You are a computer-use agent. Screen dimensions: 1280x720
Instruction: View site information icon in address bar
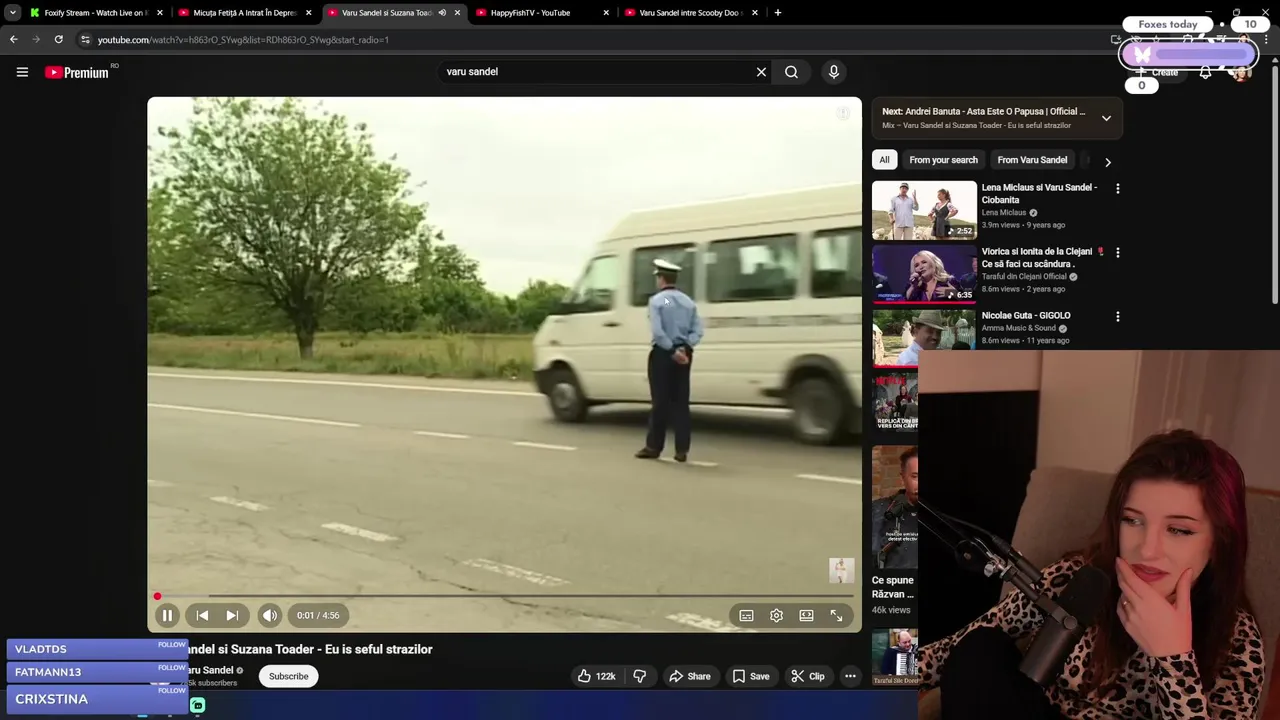(x=86, y=40)
